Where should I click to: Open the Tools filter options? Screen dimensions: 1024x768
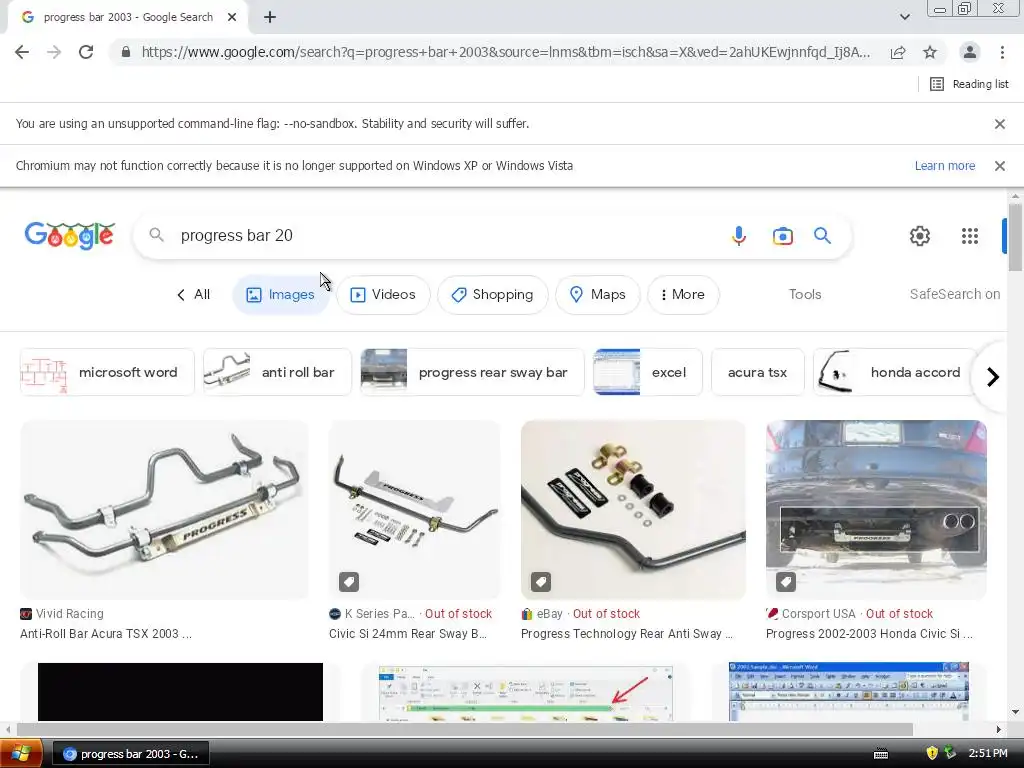805,295
